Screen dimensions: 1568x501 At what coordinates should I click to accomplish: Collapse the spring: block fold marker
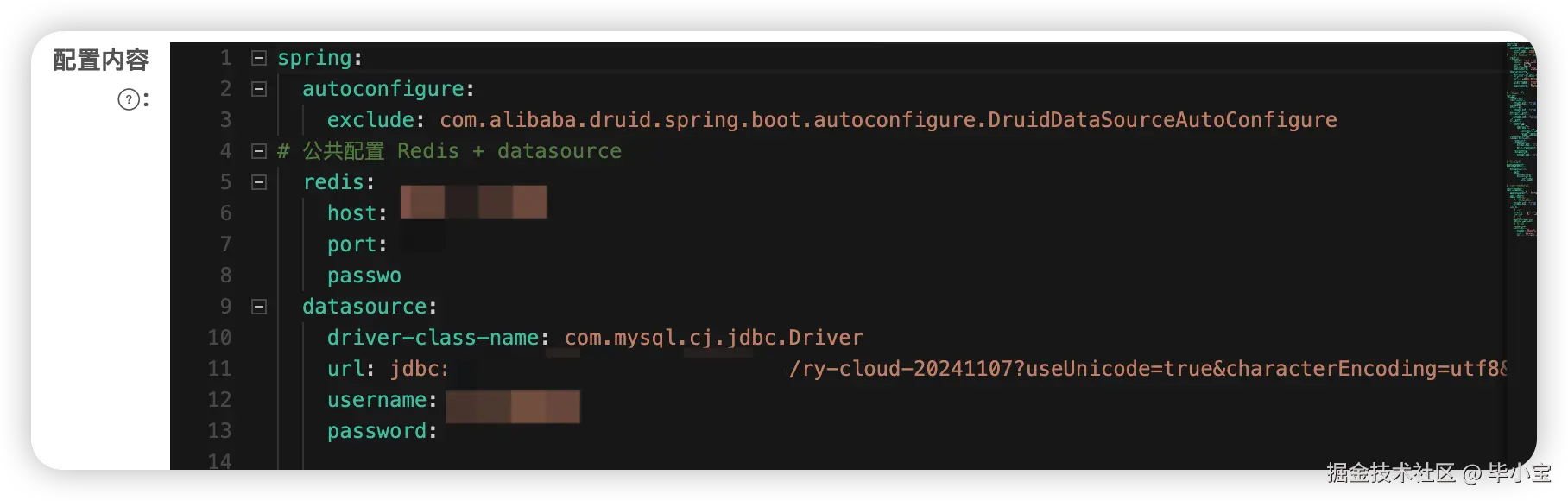pyautogui.click(x=258, y=58)
